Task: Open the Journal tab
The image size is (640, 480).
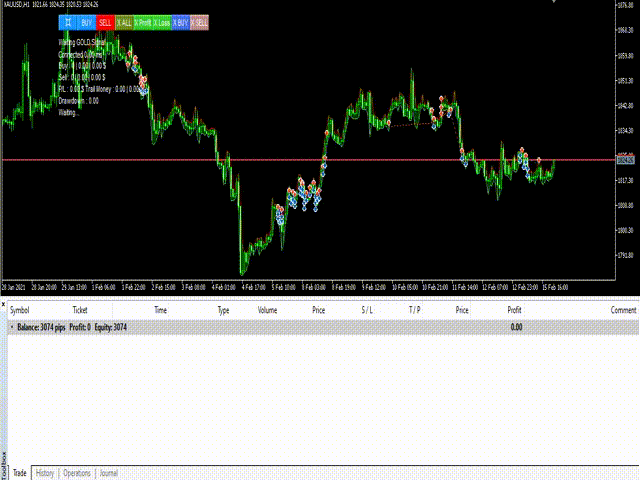Action: (x=109, y=473)
